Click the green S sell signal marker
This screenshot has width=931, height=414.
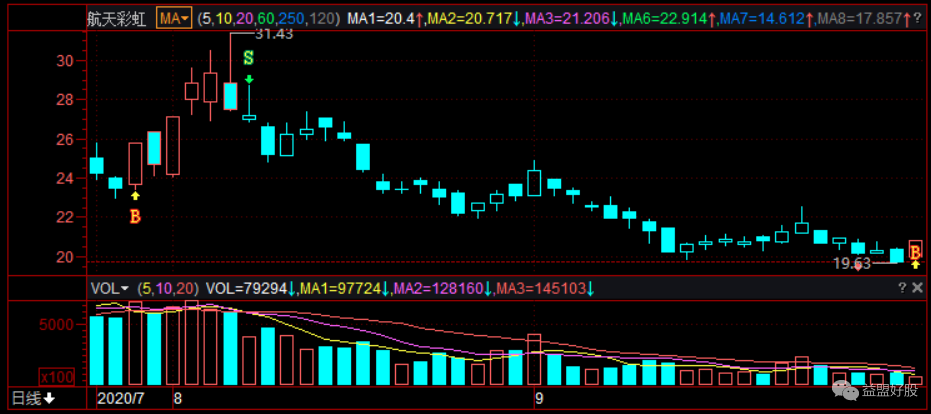[x=248, y=58]
